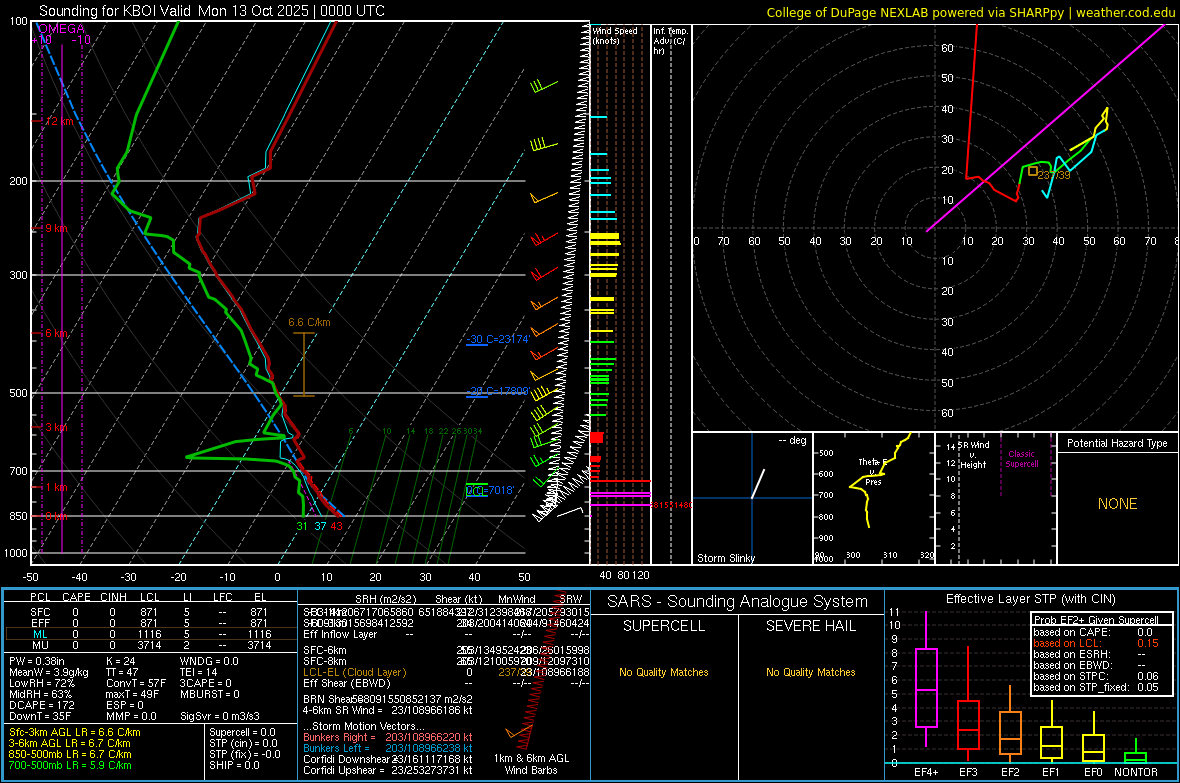Viewport: 1180px width, 783px height.
Task: Click the red based on LCL: 0.15 entry
Action: (1096, 643)
